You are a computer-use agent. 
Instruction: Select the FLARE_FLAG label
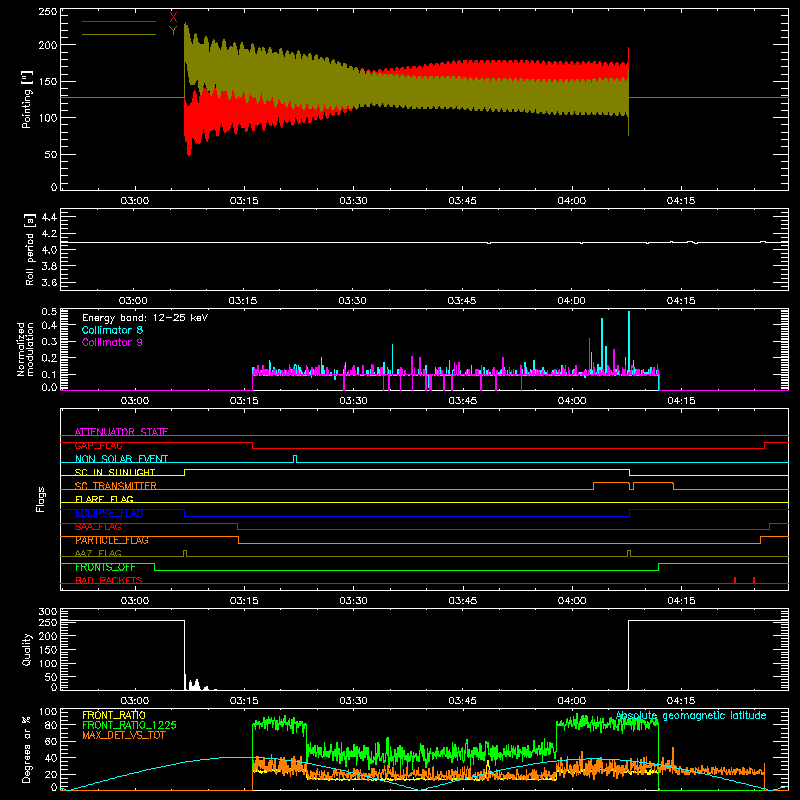pos(104,499)
